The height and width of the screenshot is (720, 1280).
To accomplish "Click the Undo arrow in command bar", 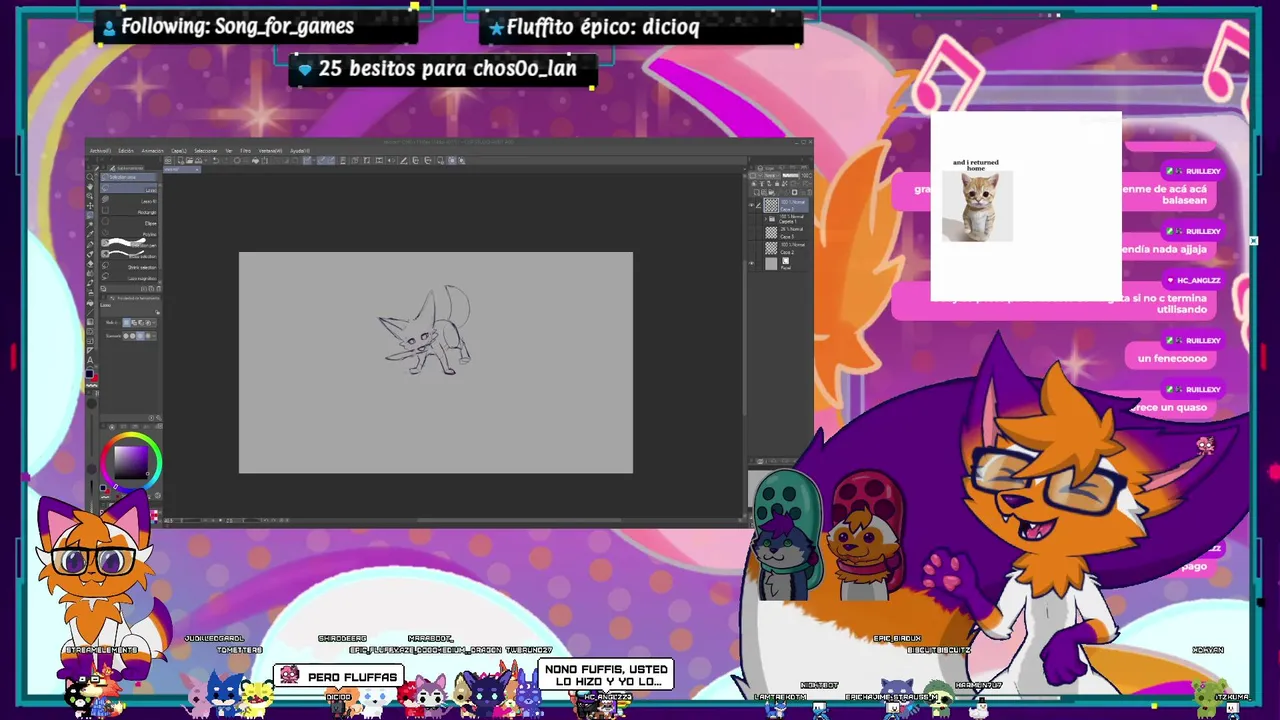I will [216, 160].
